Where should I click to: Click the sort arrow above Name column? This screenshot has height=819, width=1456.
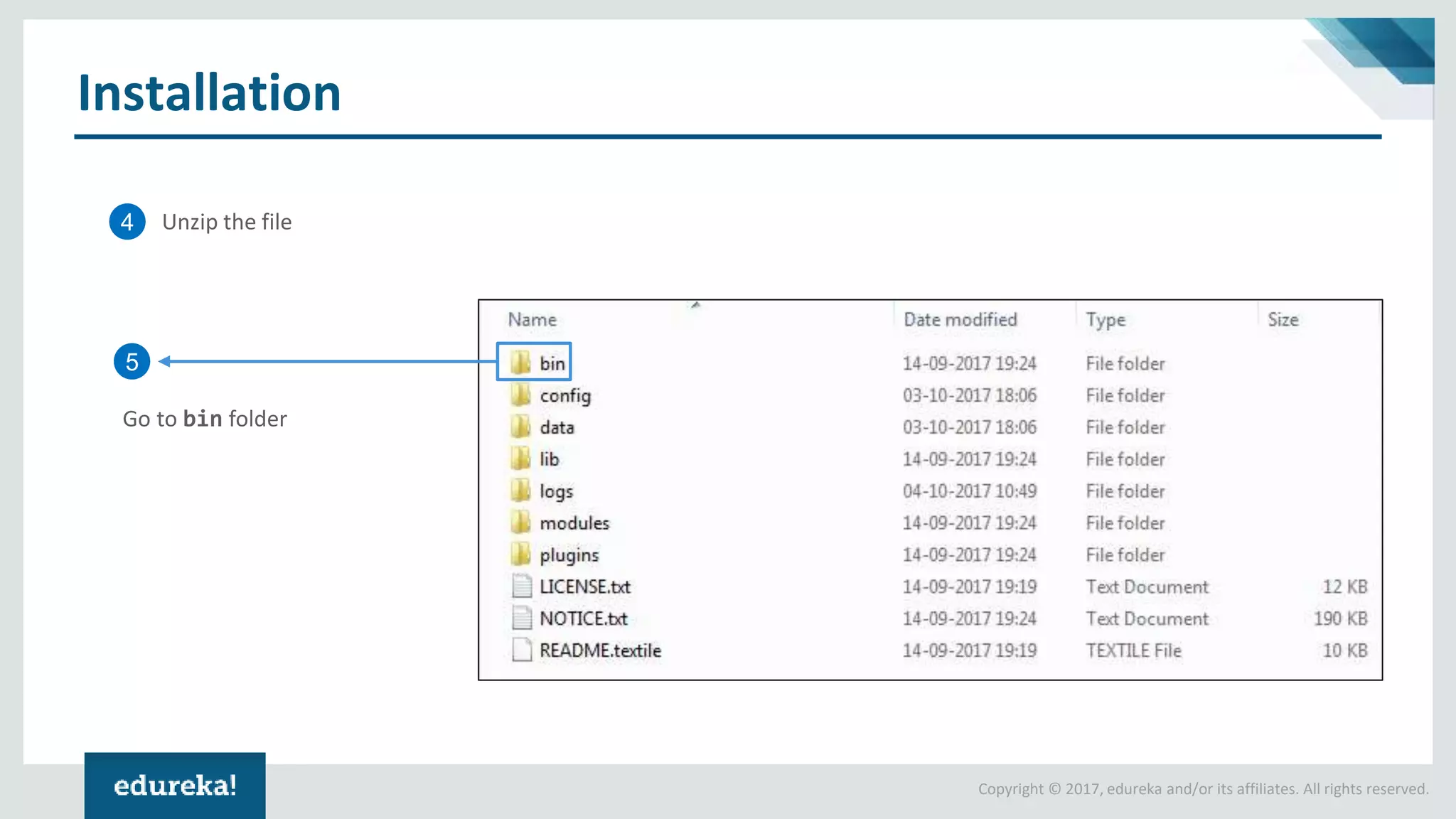tap(695, 305)
